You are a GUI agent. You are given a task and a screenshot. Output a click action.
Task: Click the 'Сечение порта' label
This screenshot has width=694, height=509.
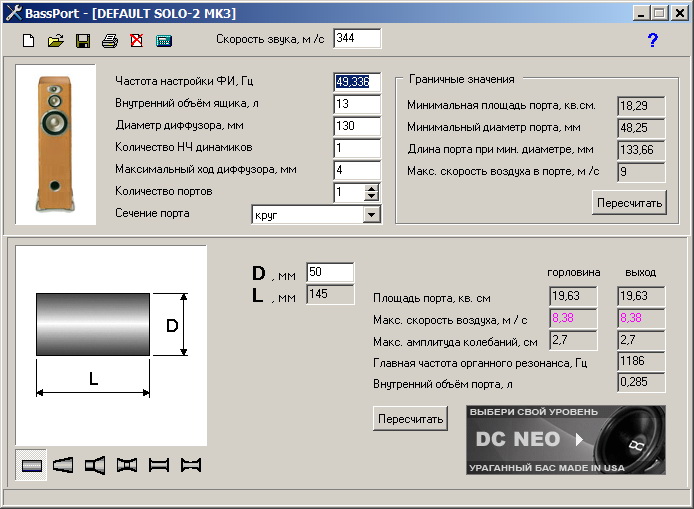pos(152,213)
